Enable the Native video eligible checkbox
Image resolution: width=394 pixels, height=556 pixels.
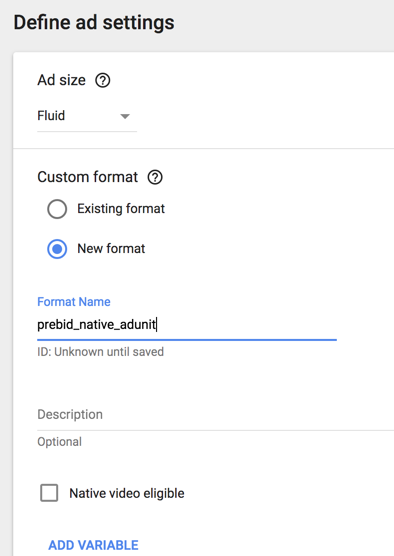tap(49, 493)
